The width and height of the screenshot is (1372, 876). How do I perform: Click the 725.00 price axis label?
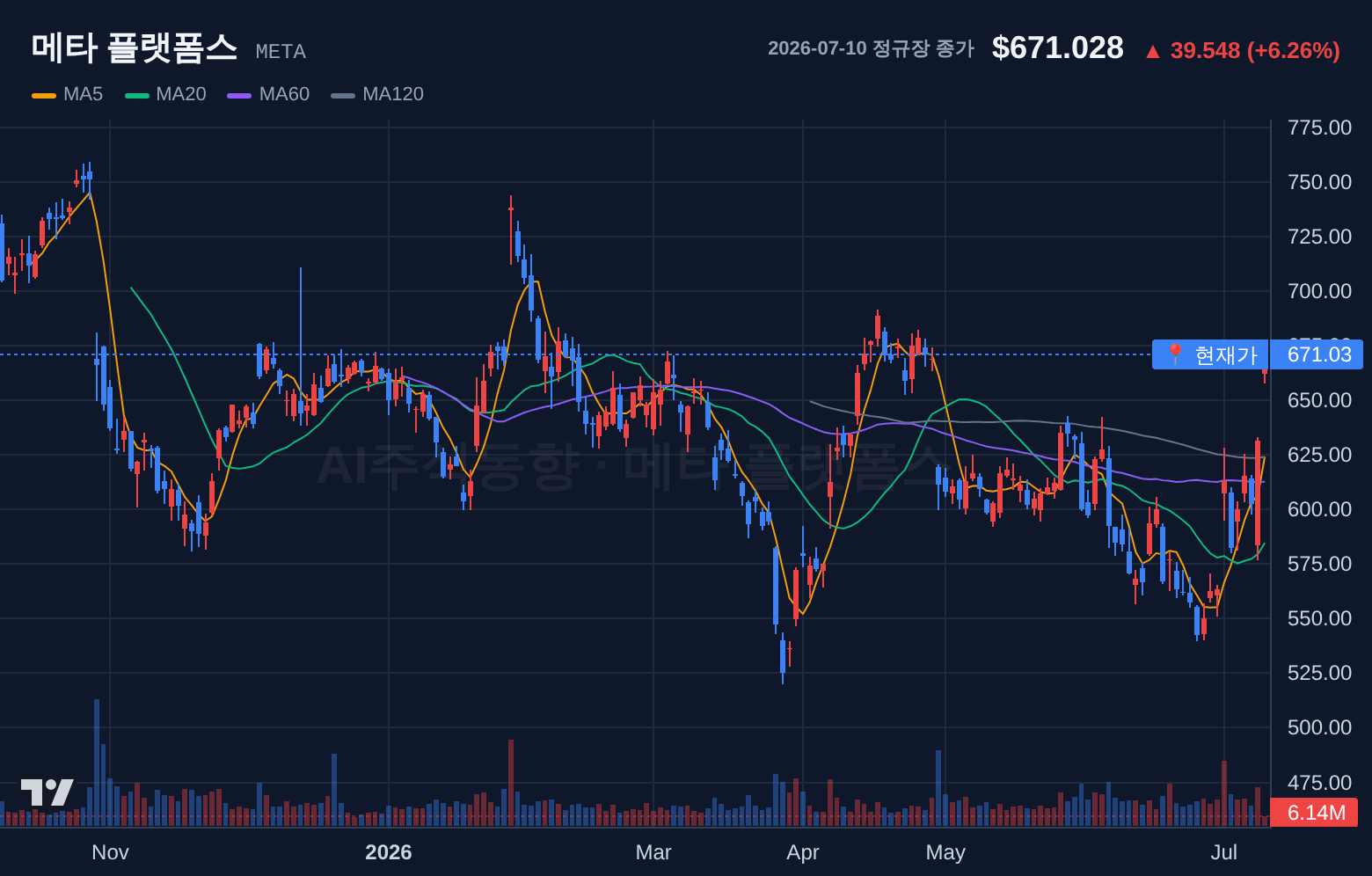click(1319, 237)
